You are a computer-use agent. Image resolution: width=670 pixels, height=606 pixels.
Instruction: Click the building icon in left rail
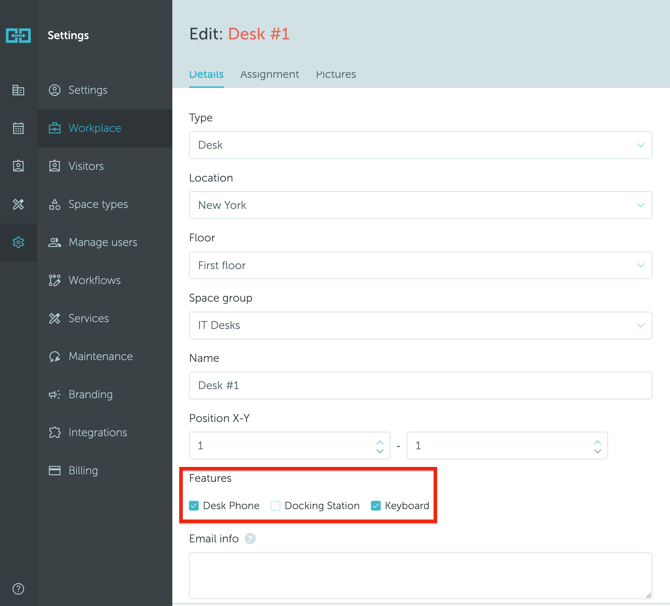18,90
